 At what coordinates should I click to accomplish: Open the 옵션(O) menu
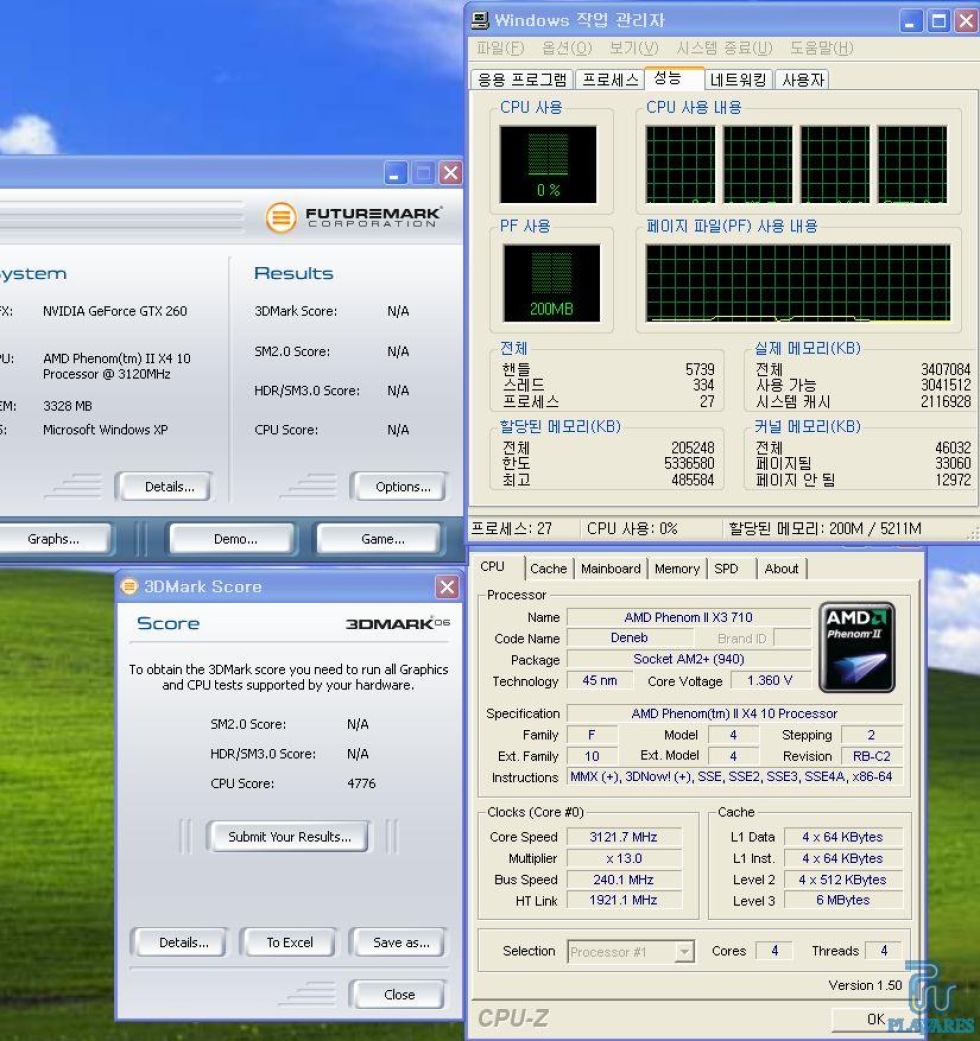(x=566, y=48)
